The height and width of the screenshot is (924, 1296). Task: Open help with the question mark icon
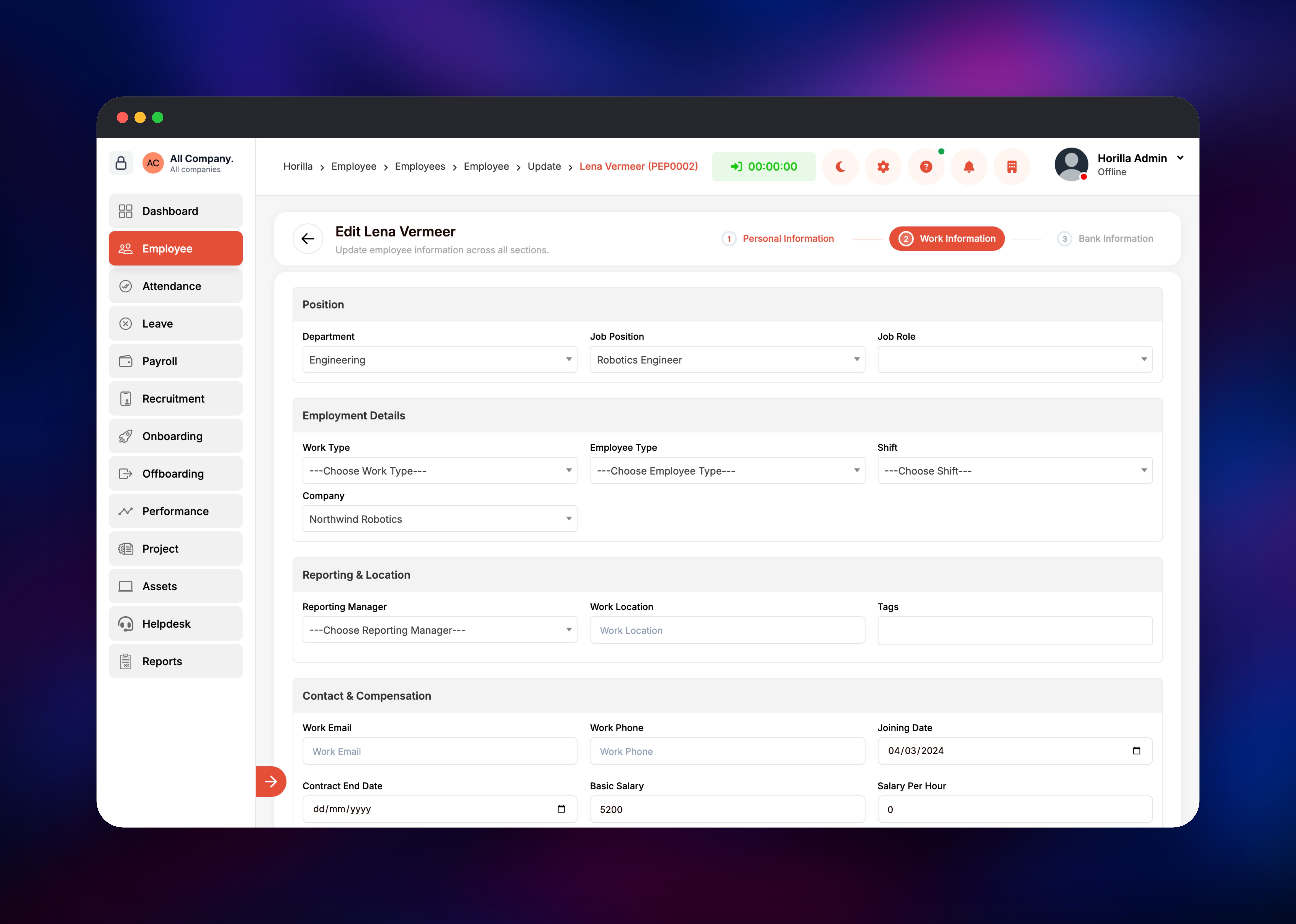click(926, 167)
